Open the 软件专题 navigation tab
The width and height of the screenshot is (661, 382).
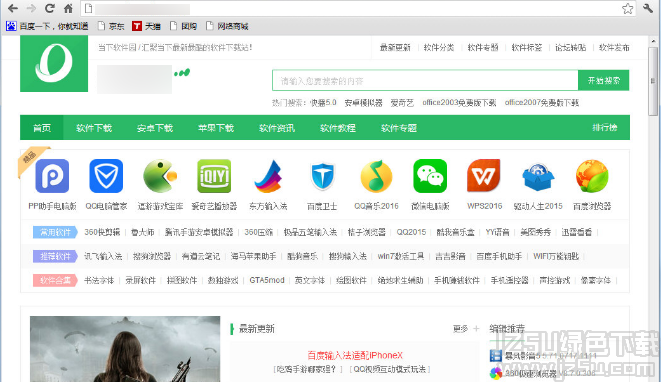pos(399,128)
